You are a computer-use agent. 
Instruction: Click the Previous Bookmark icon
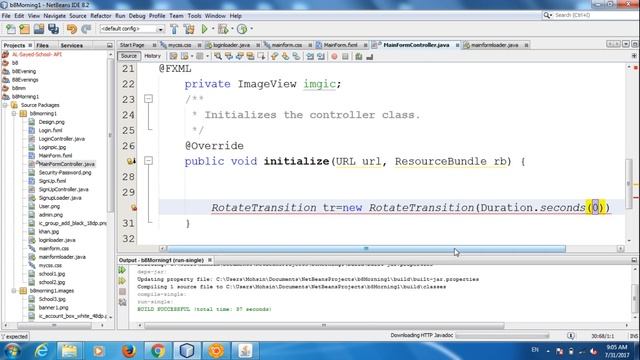(274, 56)
